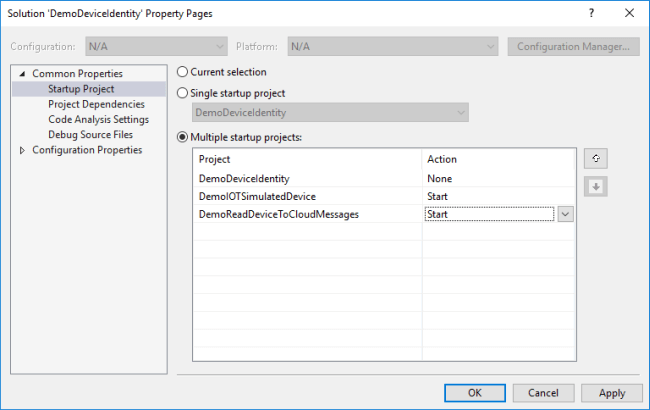
Task: Collapse the Common Properties tree node
Action: pyautogui.click(x=24, y=74)
